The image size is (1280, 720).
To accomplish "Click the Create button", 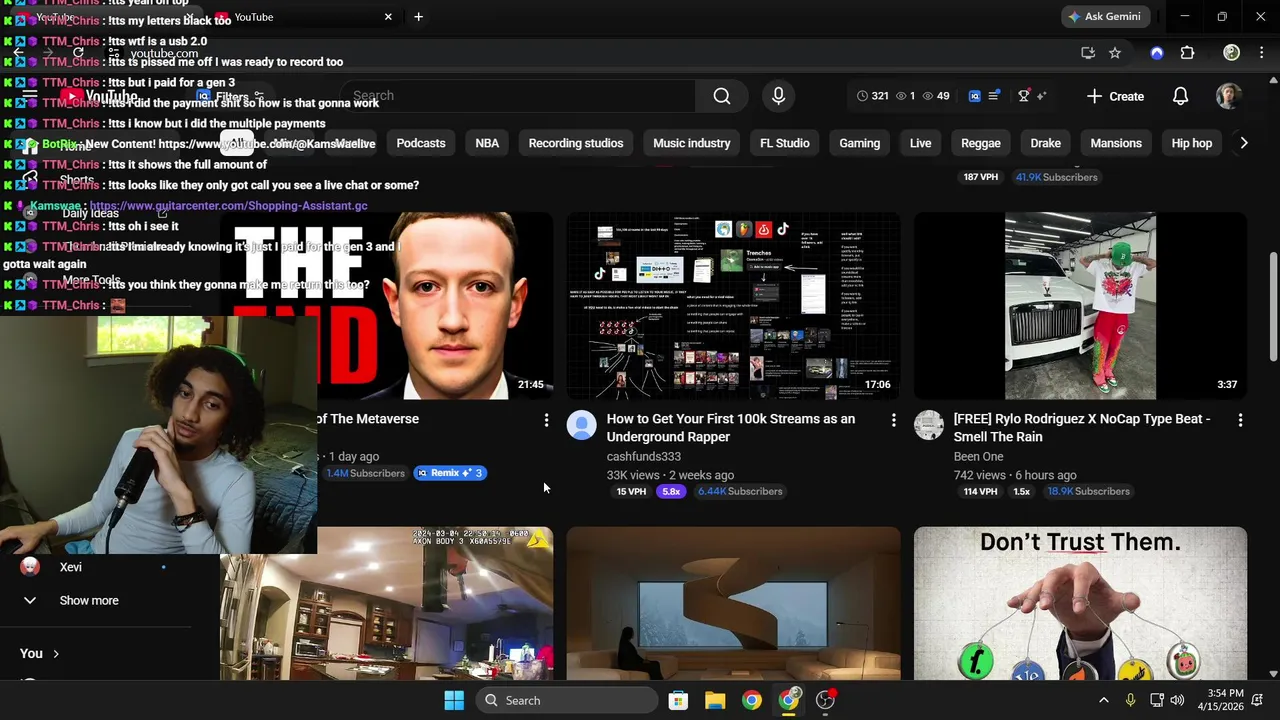I will pos(1115,96).
